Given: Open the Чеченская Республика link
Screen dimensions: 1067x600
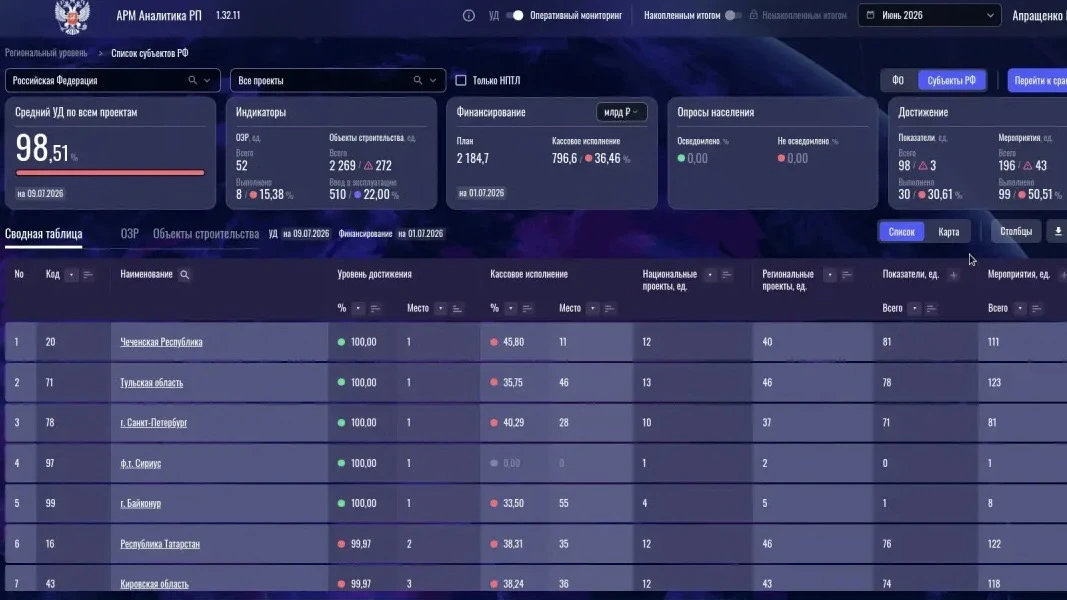Looking at the screenshot, I should click(x=161, y=342).
